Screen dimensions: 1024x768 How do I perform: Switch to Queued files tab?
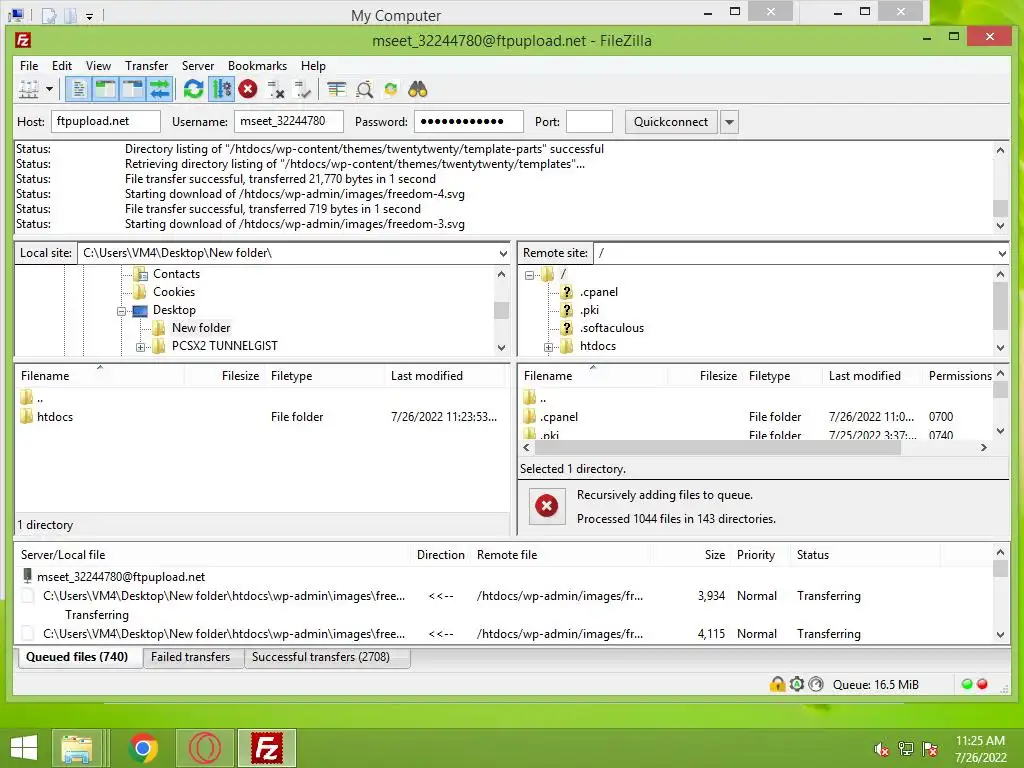point(77,657)
